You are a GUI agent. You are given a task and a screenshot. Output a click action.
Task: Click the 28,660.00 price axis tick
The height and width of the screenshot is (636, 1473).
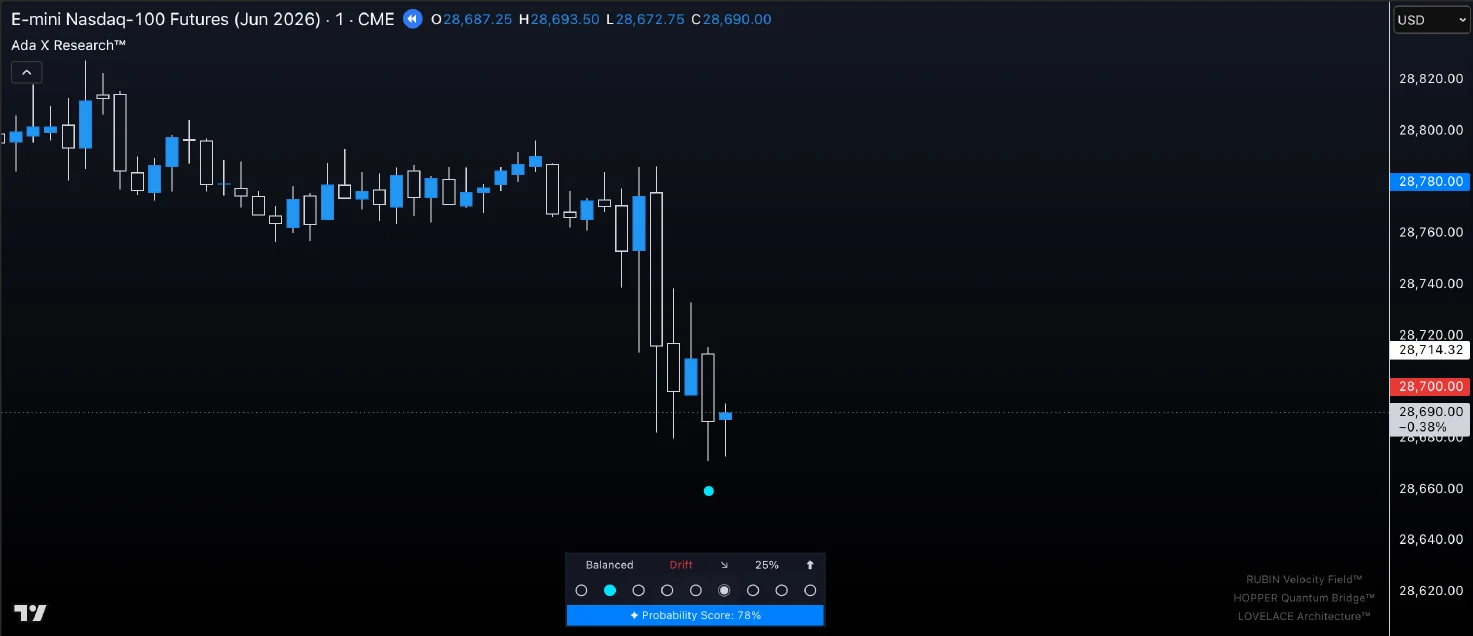coord(1431,488)
